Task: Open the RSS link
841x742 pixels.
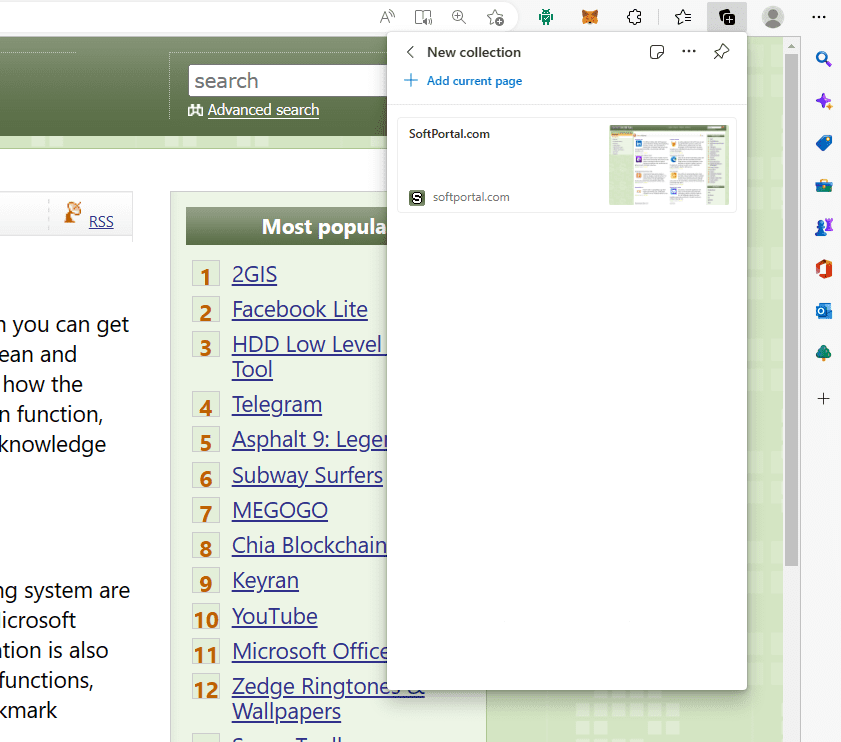Action: [101, 222]
